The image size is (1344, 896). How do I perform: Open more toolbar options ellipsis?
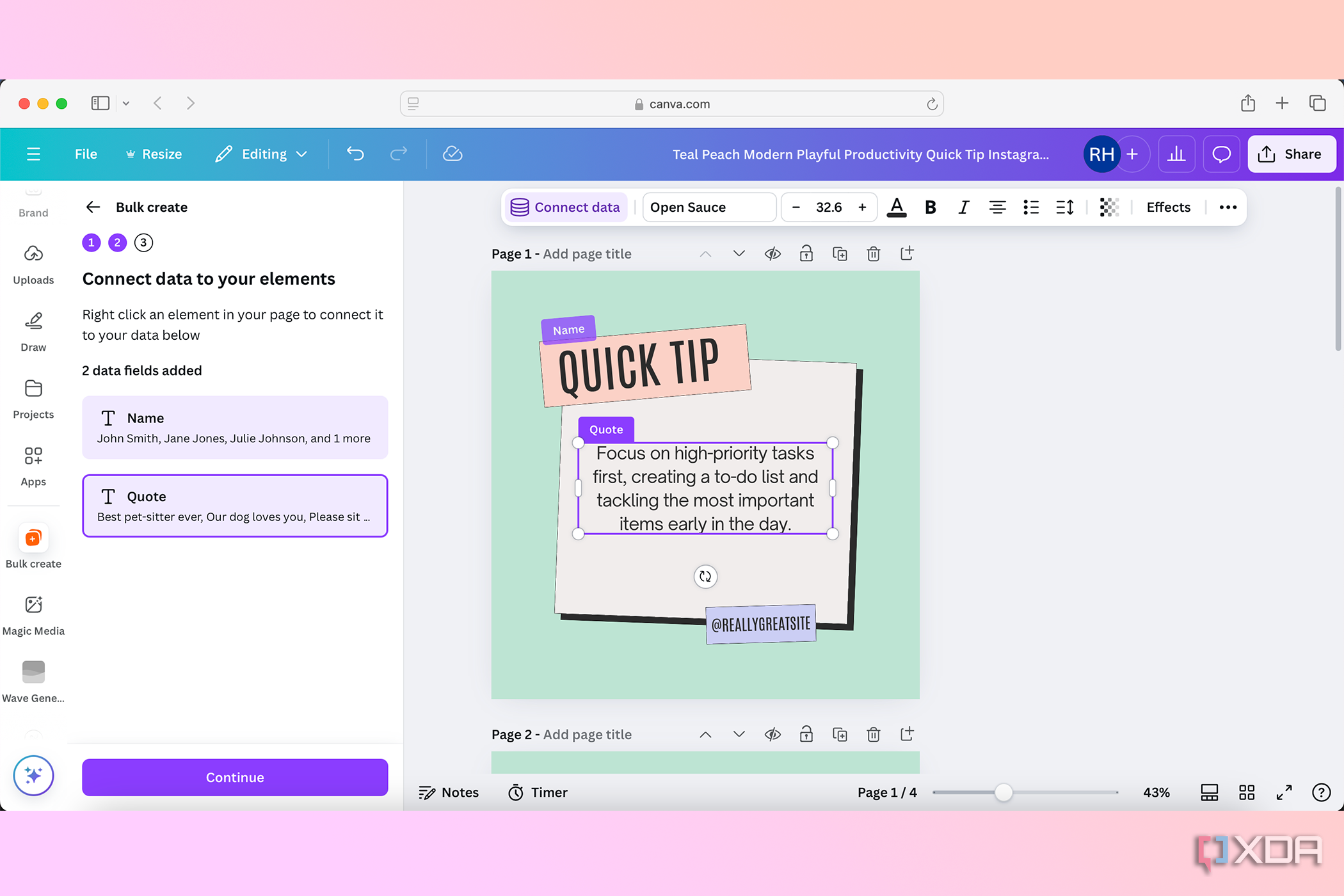pyautogui.click(x=1228, y=207)
